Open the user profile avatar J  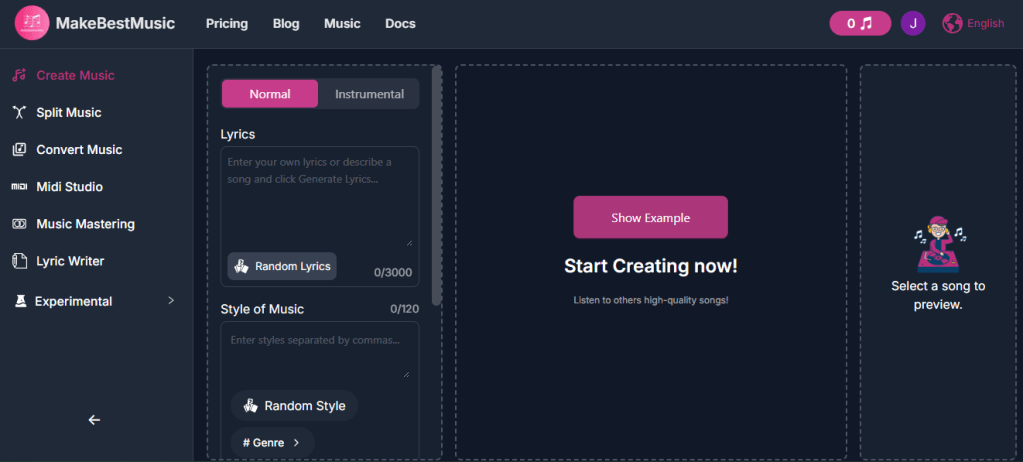(x=912, y=23)
